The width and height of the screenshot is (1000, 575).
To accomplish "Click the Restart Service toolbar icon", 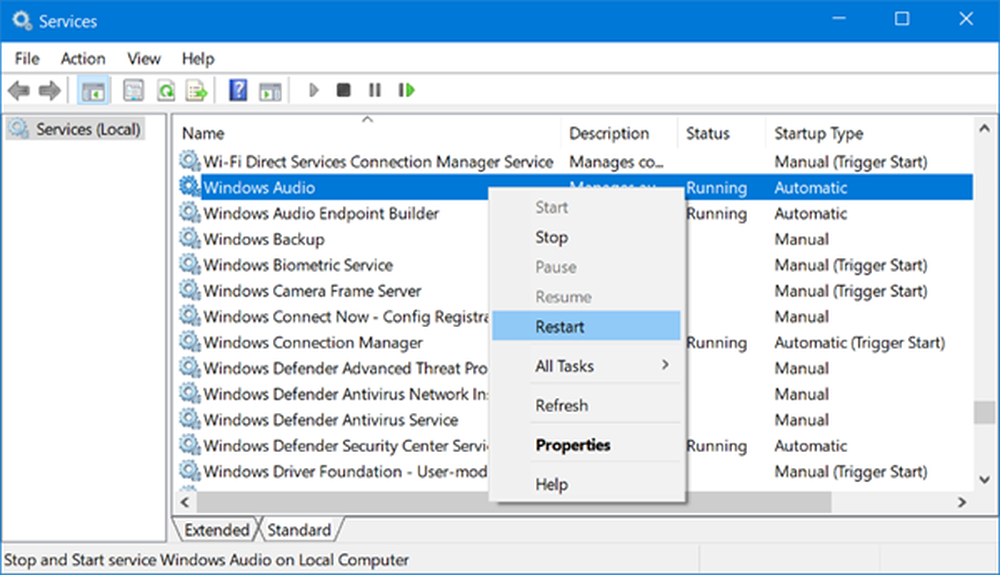I will coord(406,91).
